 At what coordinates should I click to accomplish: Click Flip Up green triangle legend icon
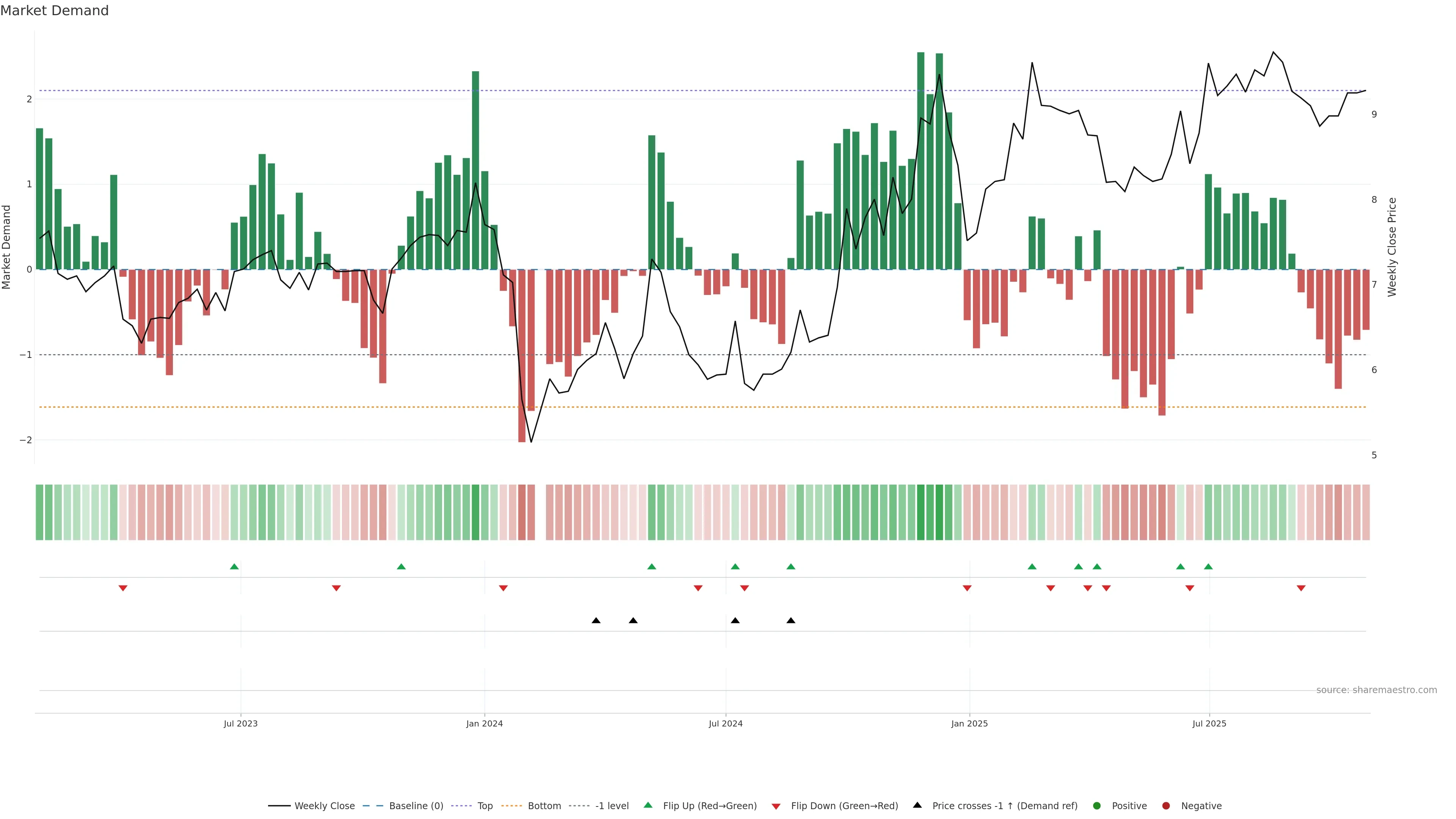tap(648, 805)
